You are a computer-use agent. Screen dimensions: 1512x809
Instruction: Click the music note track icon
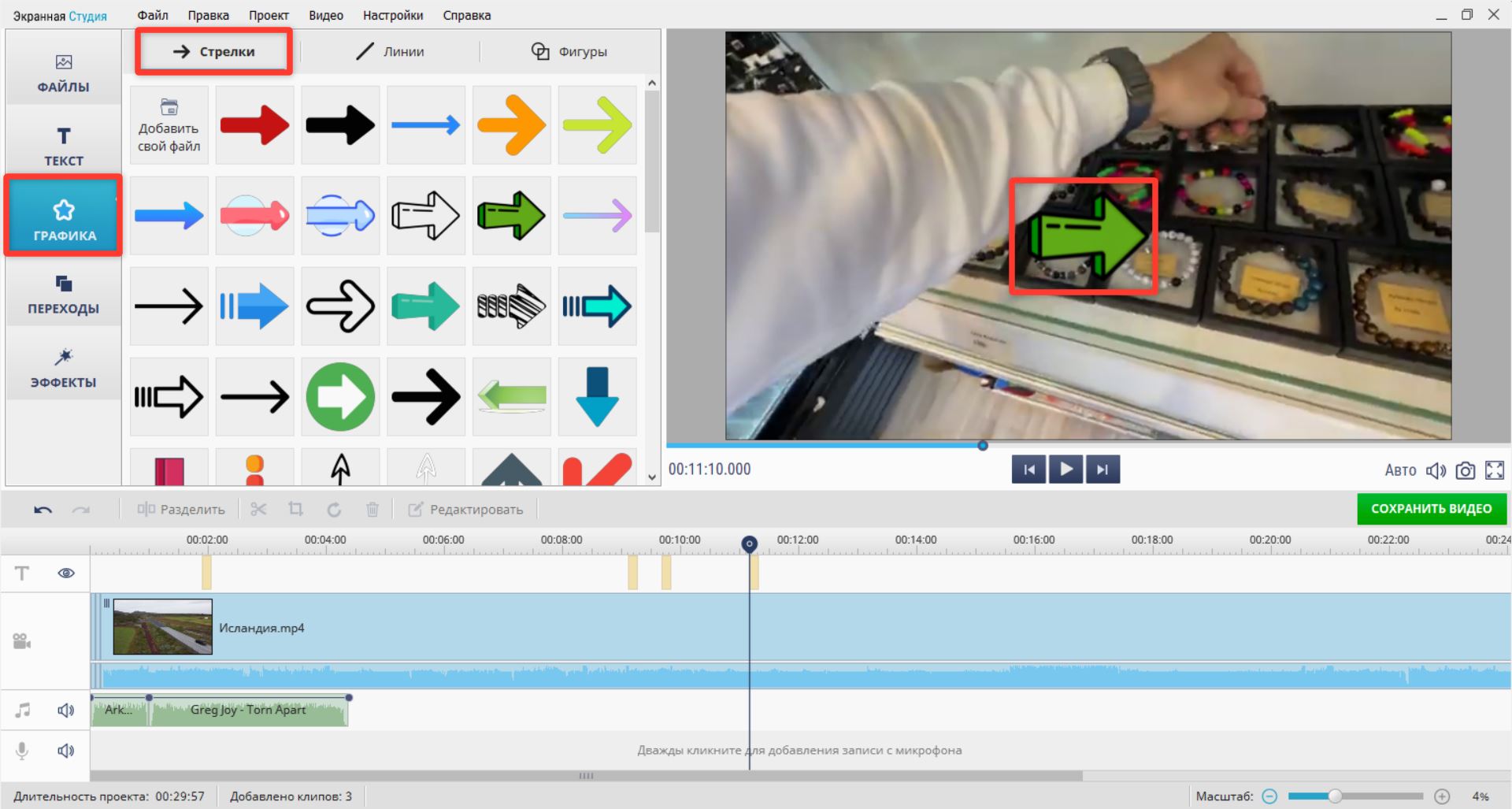(x=22, y=711)
